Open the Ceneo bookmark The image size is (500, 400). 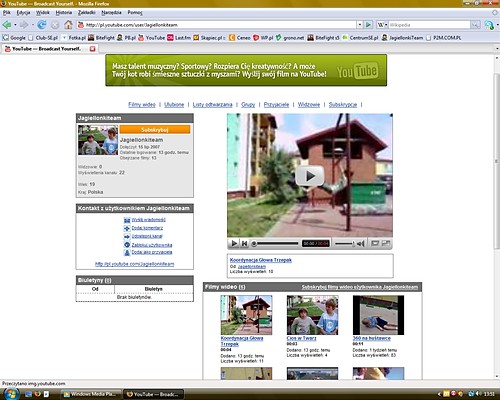pyautogui.click(x=240, y=38)
